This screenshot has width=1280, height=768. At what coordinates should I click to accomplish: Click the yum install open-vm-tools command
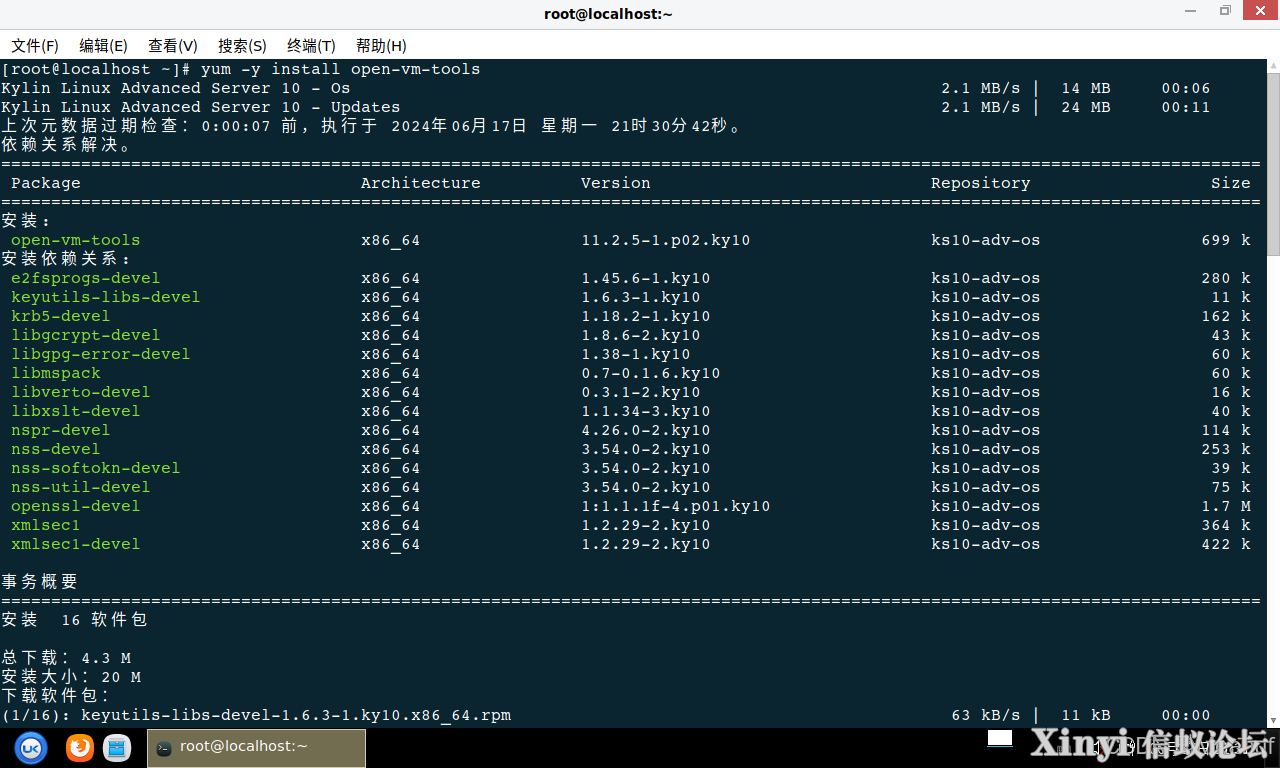pos(340,69)
